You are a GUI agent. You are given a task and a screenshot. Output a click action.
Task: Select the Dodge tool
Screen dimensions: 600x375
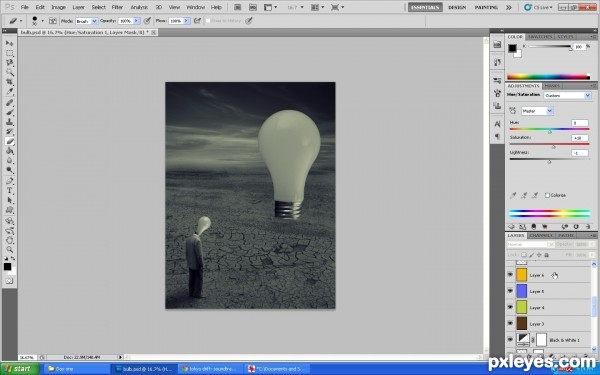(x=10, y=170)
